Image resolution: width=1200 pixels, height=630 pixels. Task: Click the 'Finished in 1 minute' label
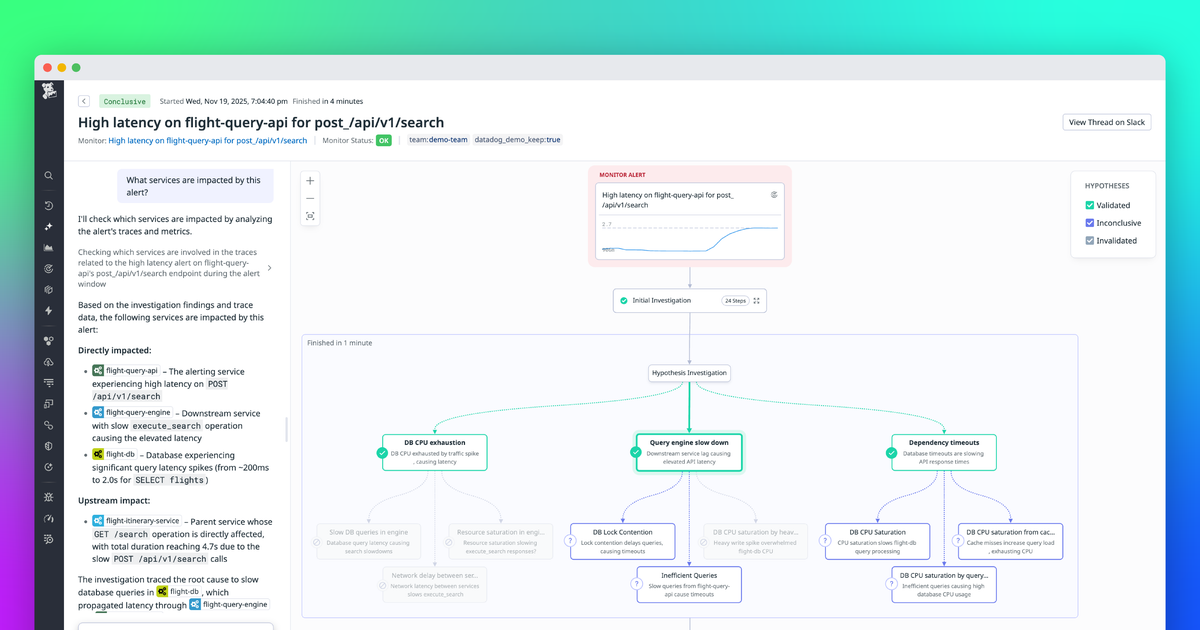(340, 343)
